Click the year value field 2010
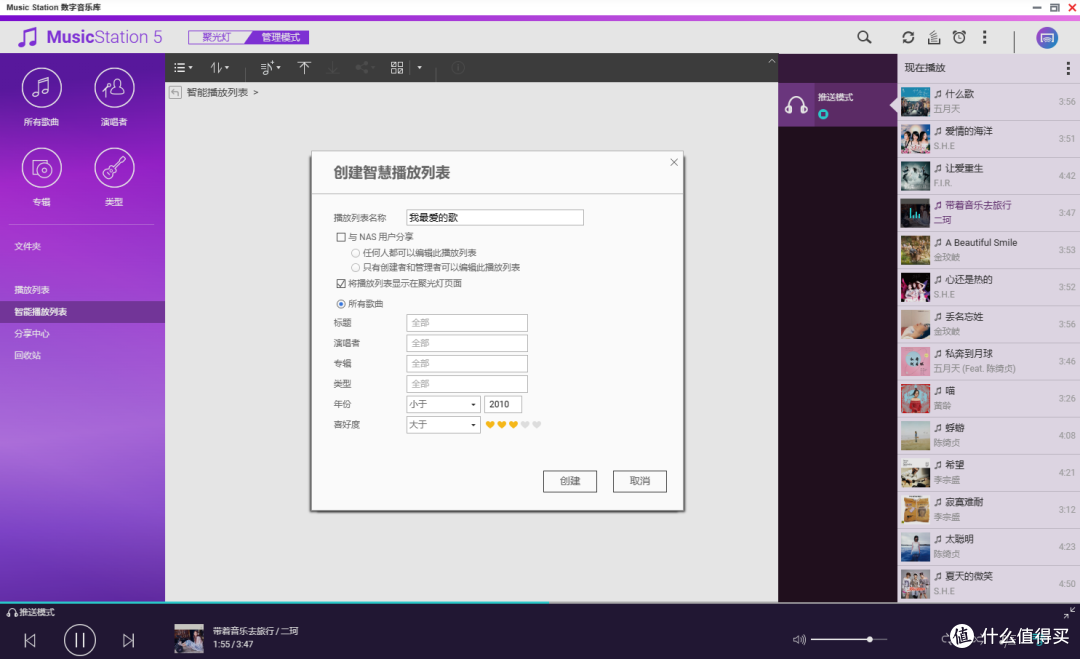Viewport: 1080px width, 659px height. pos(503,404)
